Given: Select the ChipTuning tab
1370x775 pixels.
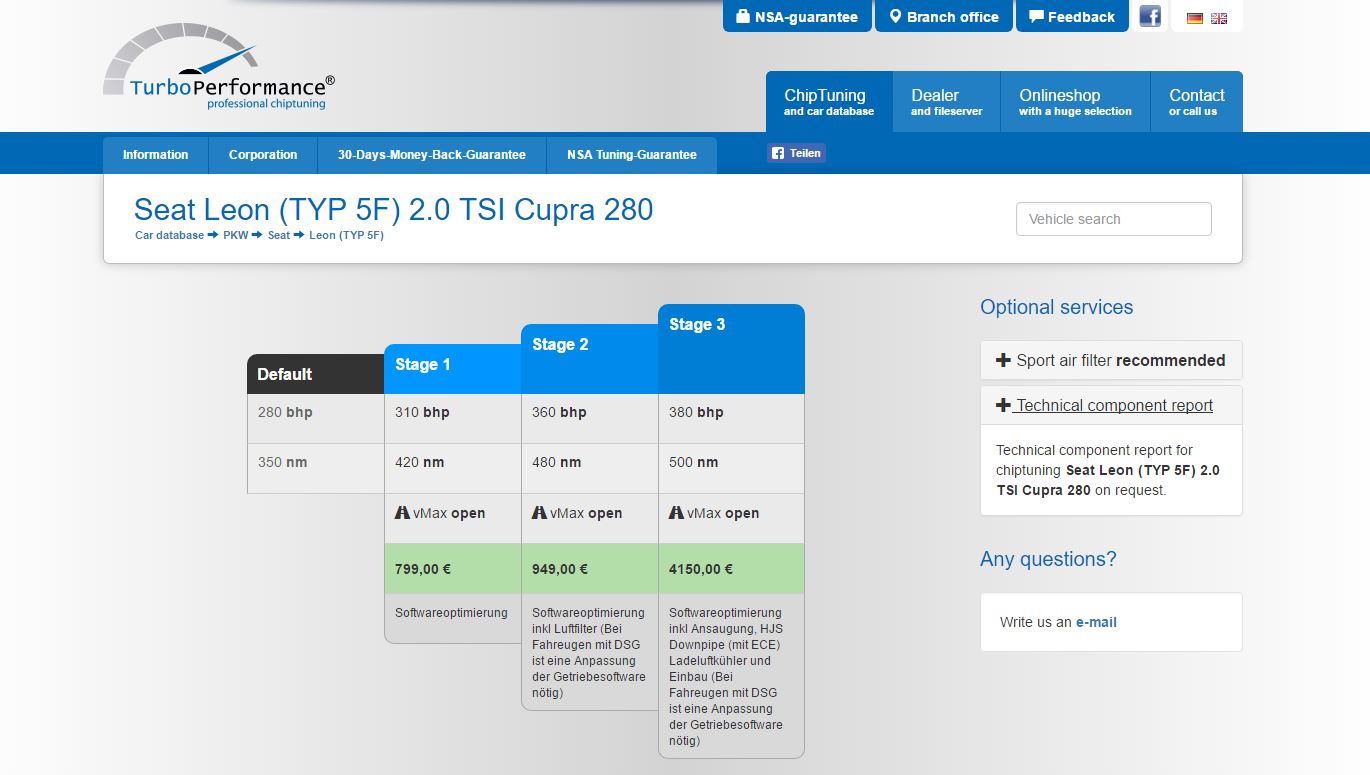Looking at the screenshot, I should pyautogui.click(x=829, y=102).
